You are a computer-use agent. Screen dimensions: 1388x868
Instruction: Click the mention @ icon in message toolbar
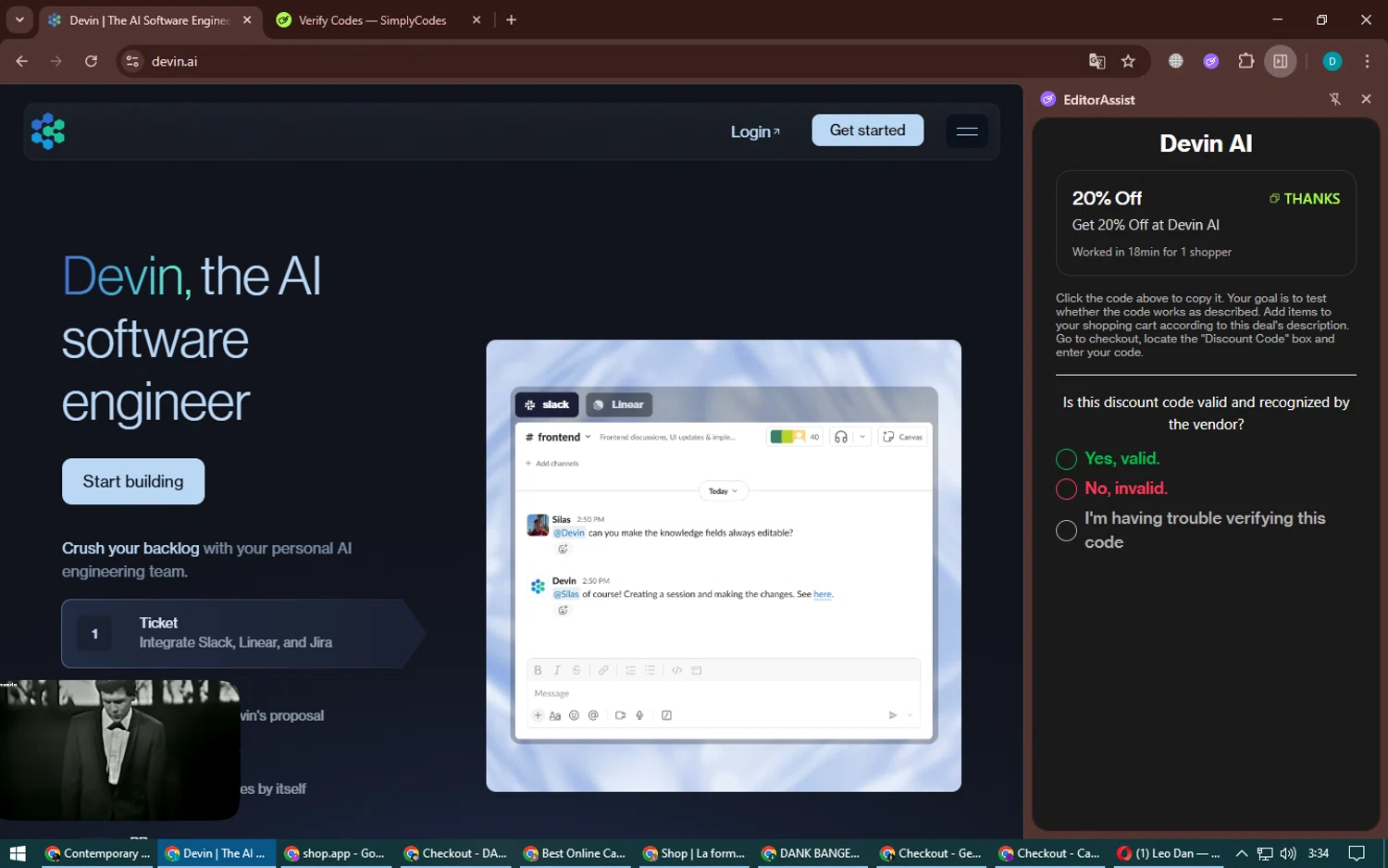tap(593, 715)
